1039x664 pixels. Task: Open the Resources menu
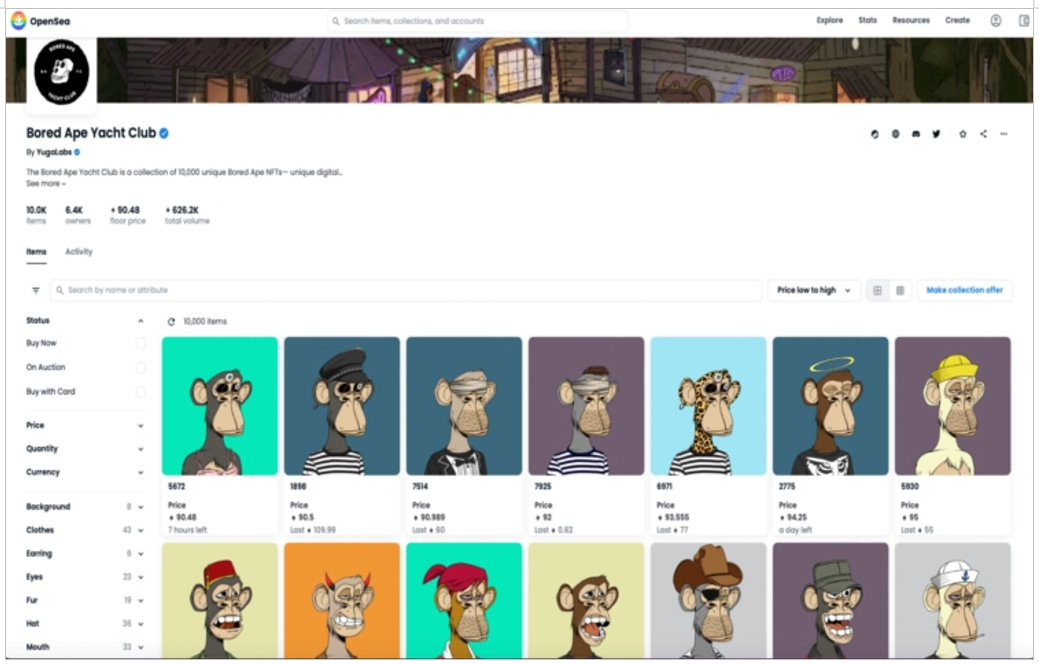tap(911, 21)
